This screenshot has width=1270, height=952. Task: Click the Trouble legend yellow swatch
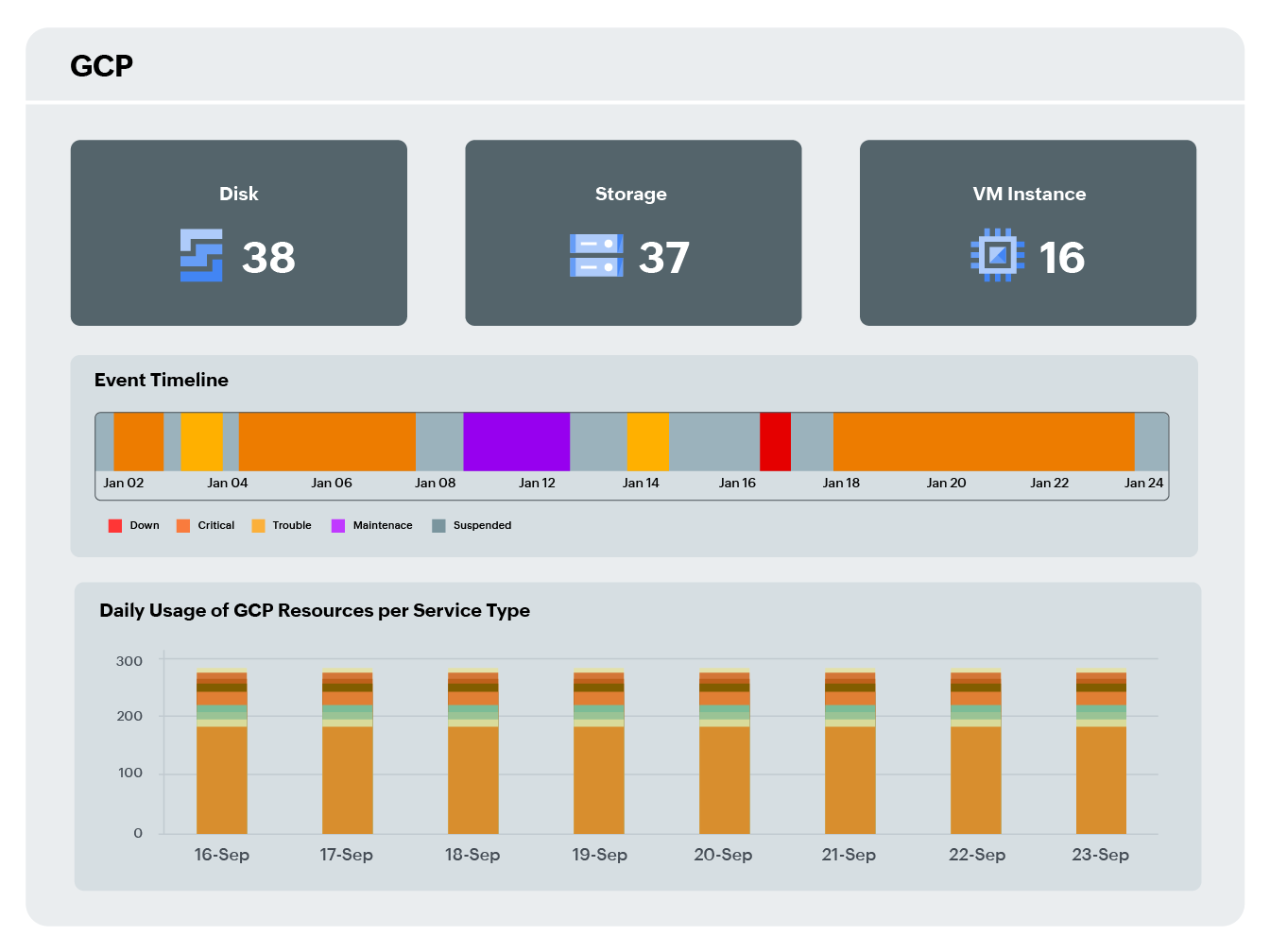point(258,526)
